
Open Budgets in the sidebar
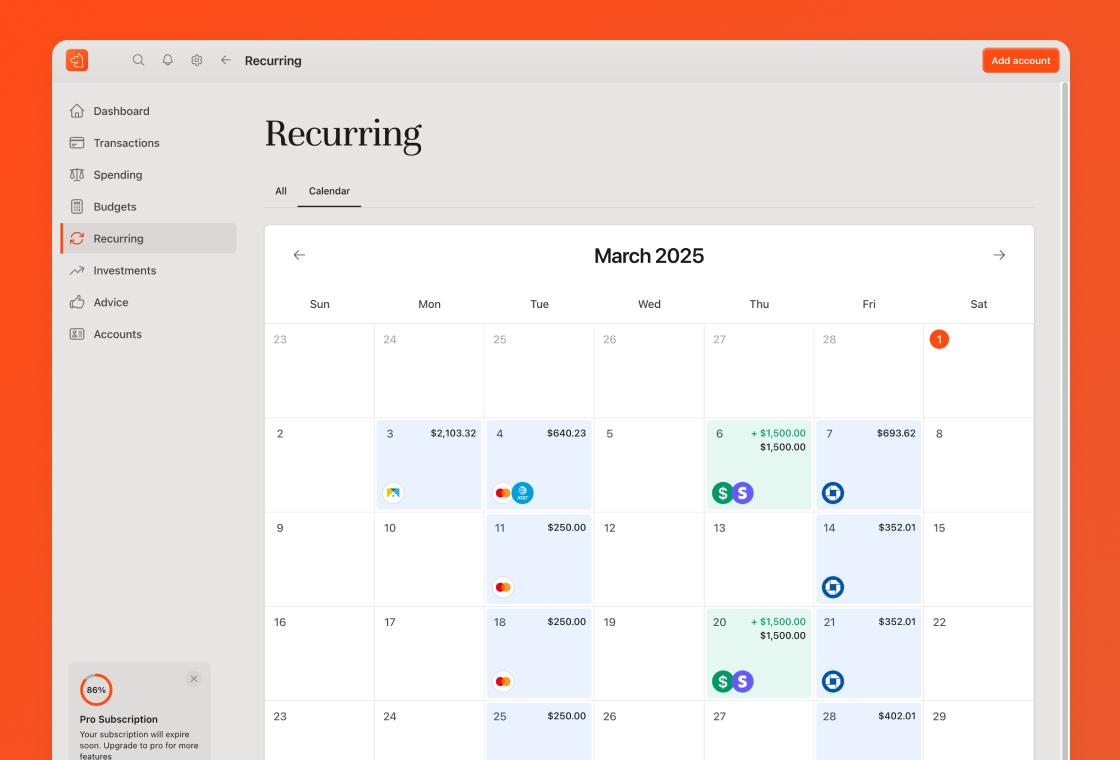(149, 206)
